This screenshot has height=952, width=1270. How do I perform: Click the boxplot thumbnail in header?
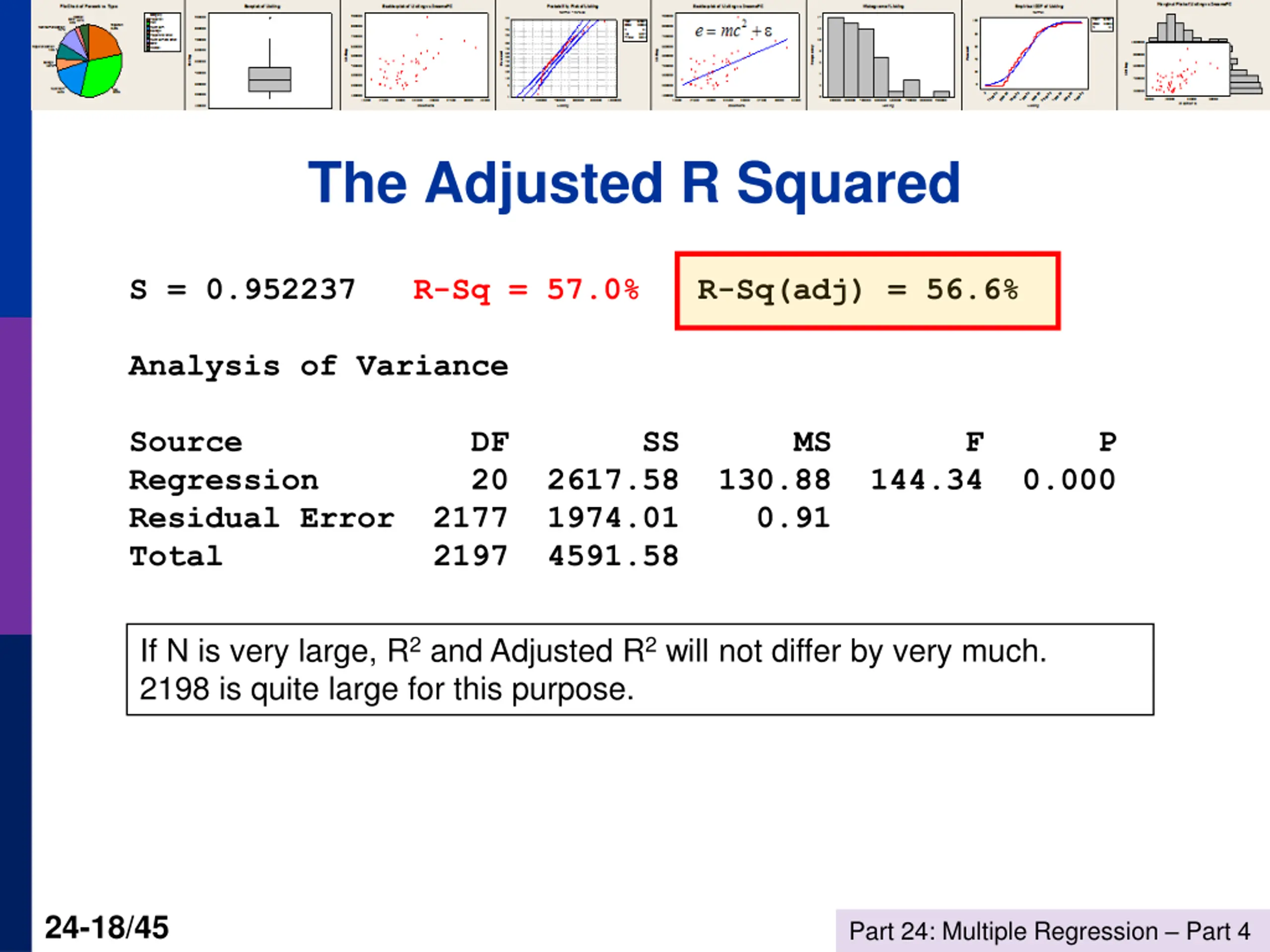(x=263, y=56)
